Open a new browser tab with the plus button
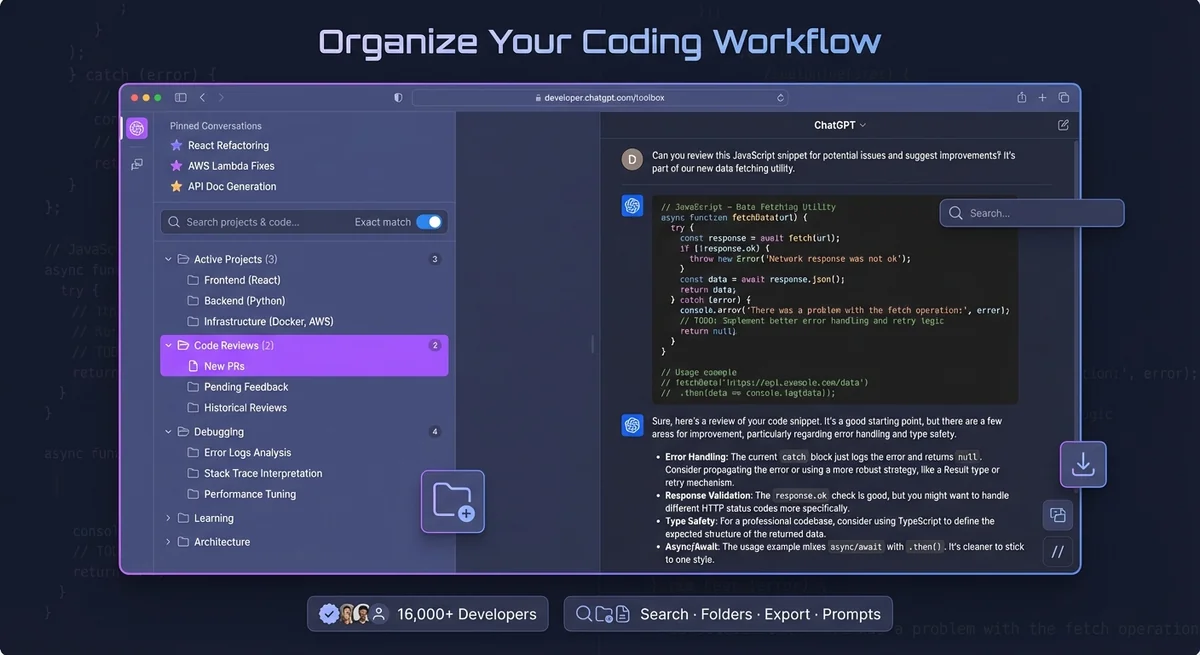The height and width of the screenshot is (655, 1200). point(1042,97)
